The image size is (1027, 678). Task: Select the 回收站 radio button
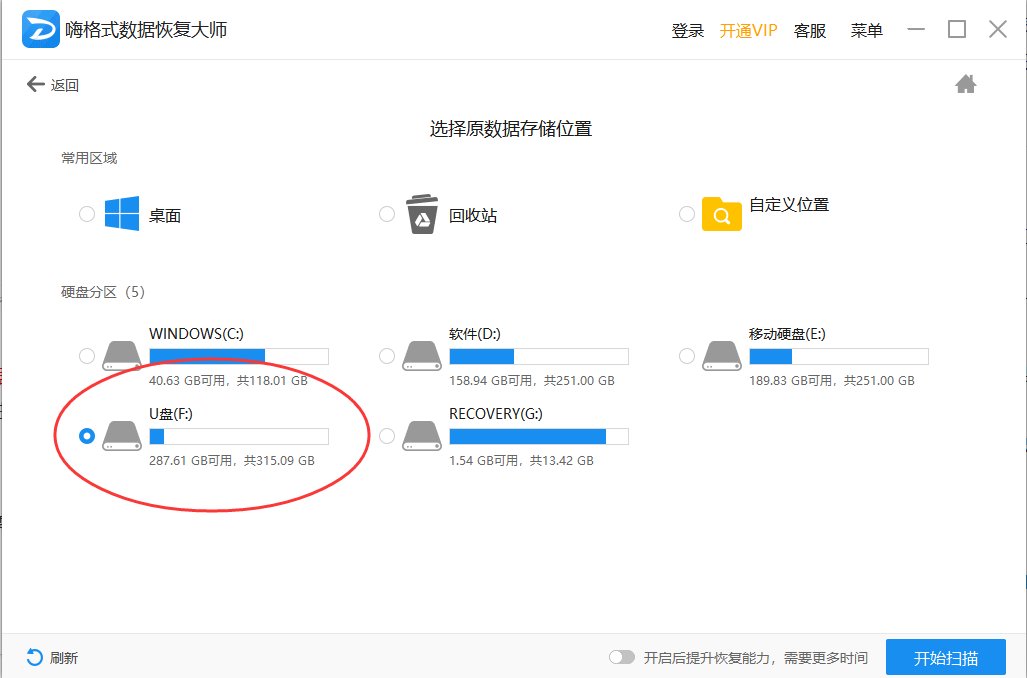387,213
